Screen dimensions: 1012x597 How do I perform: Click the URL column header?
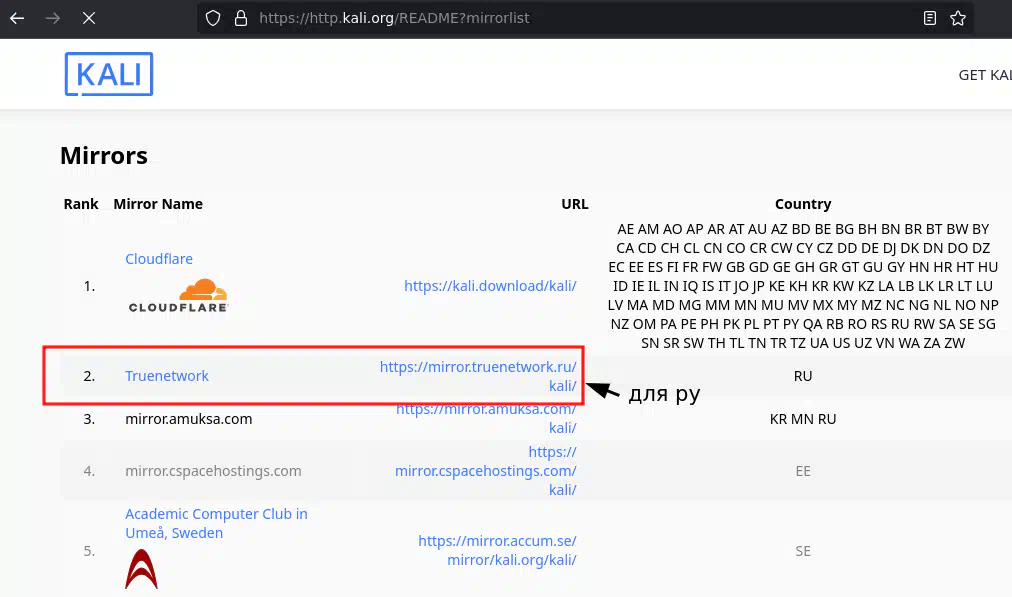(574, 204)
